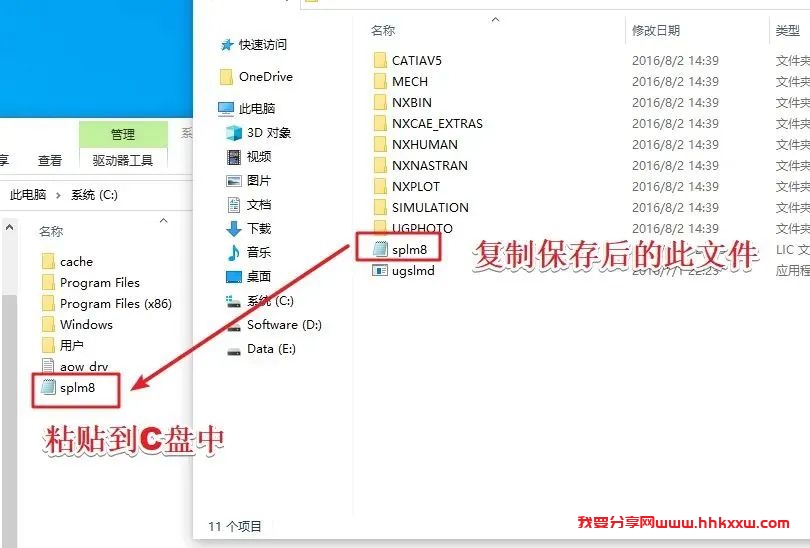The image size is (810, 548).
Task: Click the Documents icon in sidebar
Action: [234, 205]
